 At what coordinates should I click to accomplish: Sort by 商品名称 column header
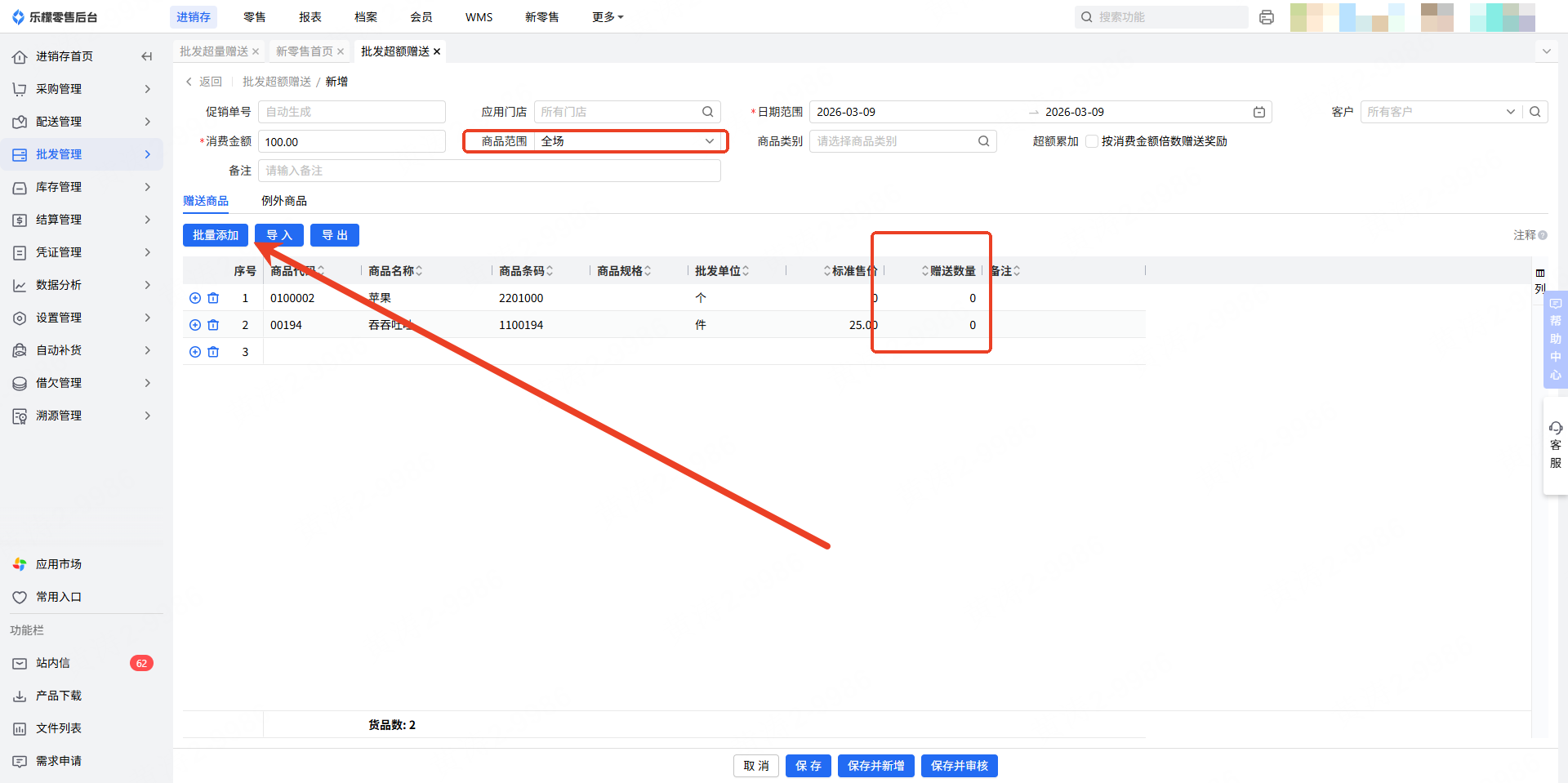coord(395,271)
